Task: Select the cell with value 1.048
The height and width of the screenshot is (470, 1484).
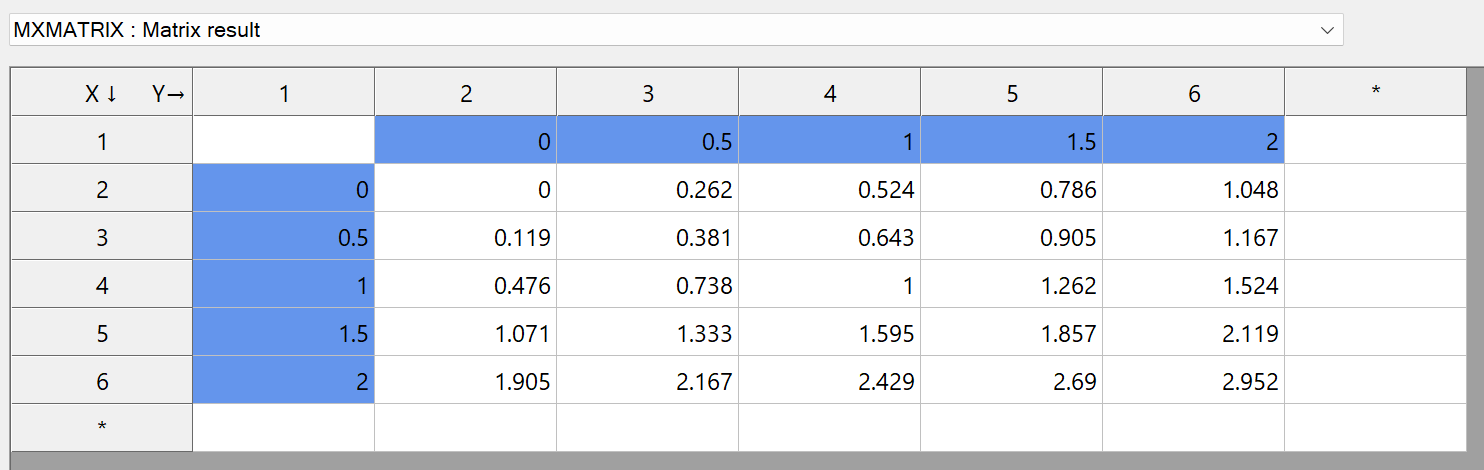Action: pos(1194,189)
